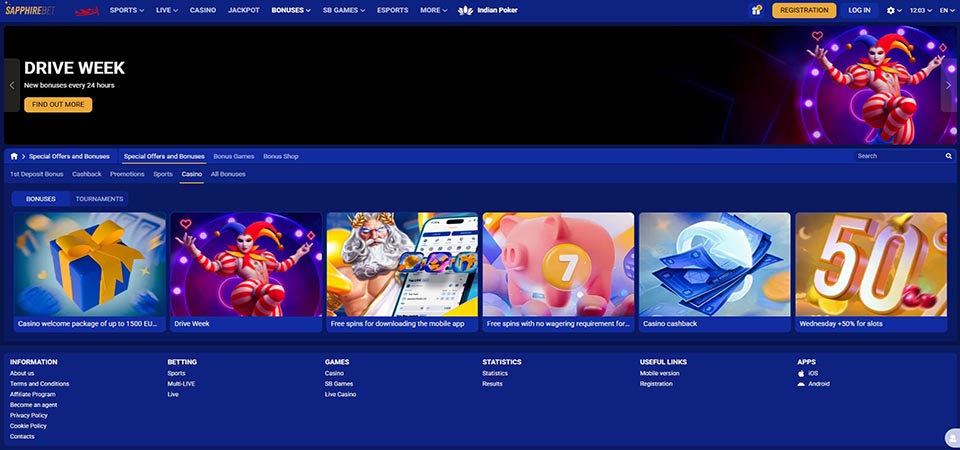Open the Results footer link
This screenshot has height=450, width=960.
click(492, 384)
